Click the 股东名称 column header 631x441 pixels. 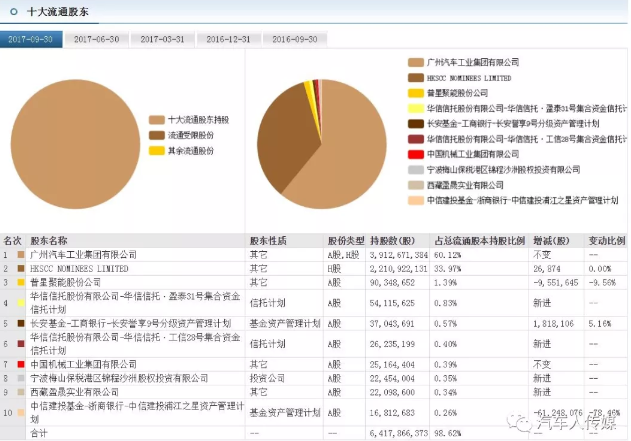pos(49,241)
